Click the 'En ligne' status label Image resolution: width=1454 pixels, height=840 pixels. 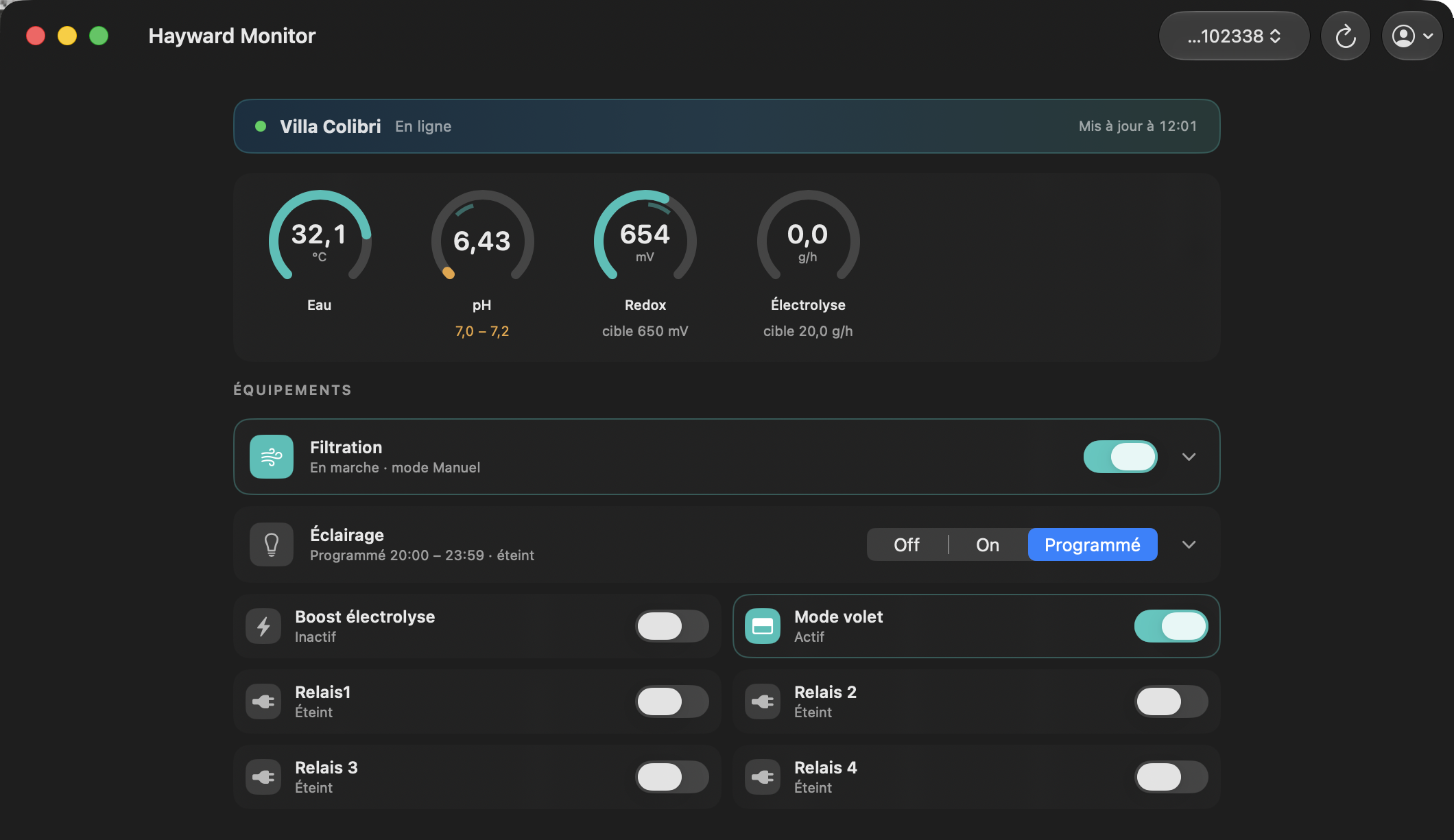[423, 126]
